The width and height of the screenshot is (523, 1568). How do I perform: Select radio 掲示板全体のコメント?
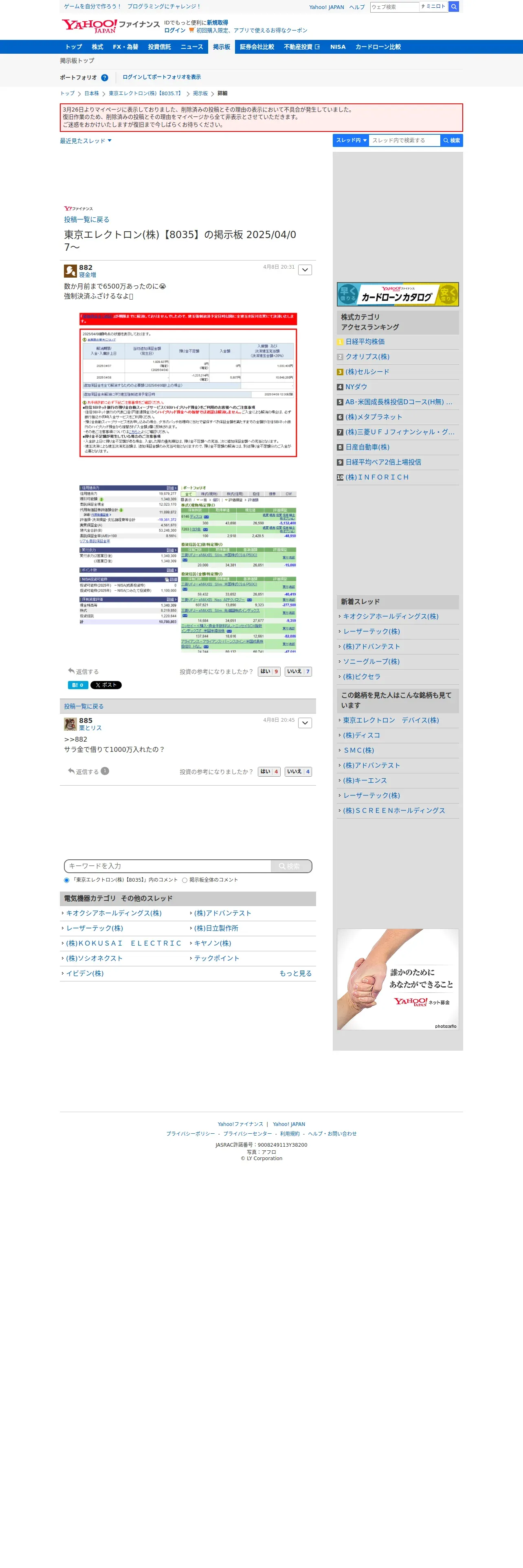click(185, 880)
